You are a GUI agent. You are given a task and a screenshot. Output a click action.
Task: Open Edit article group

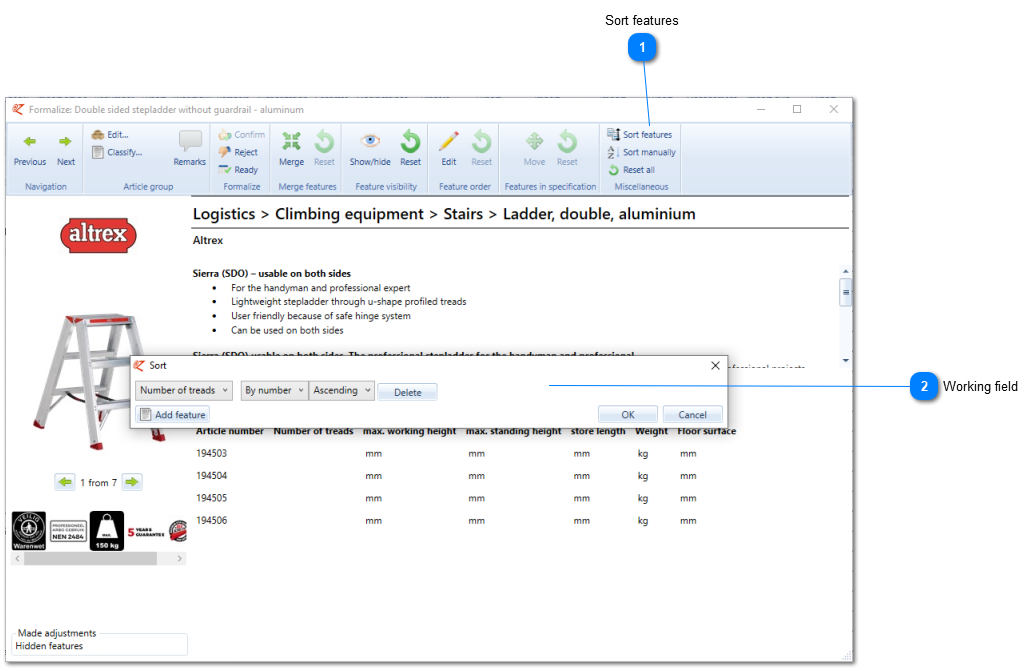110,134
